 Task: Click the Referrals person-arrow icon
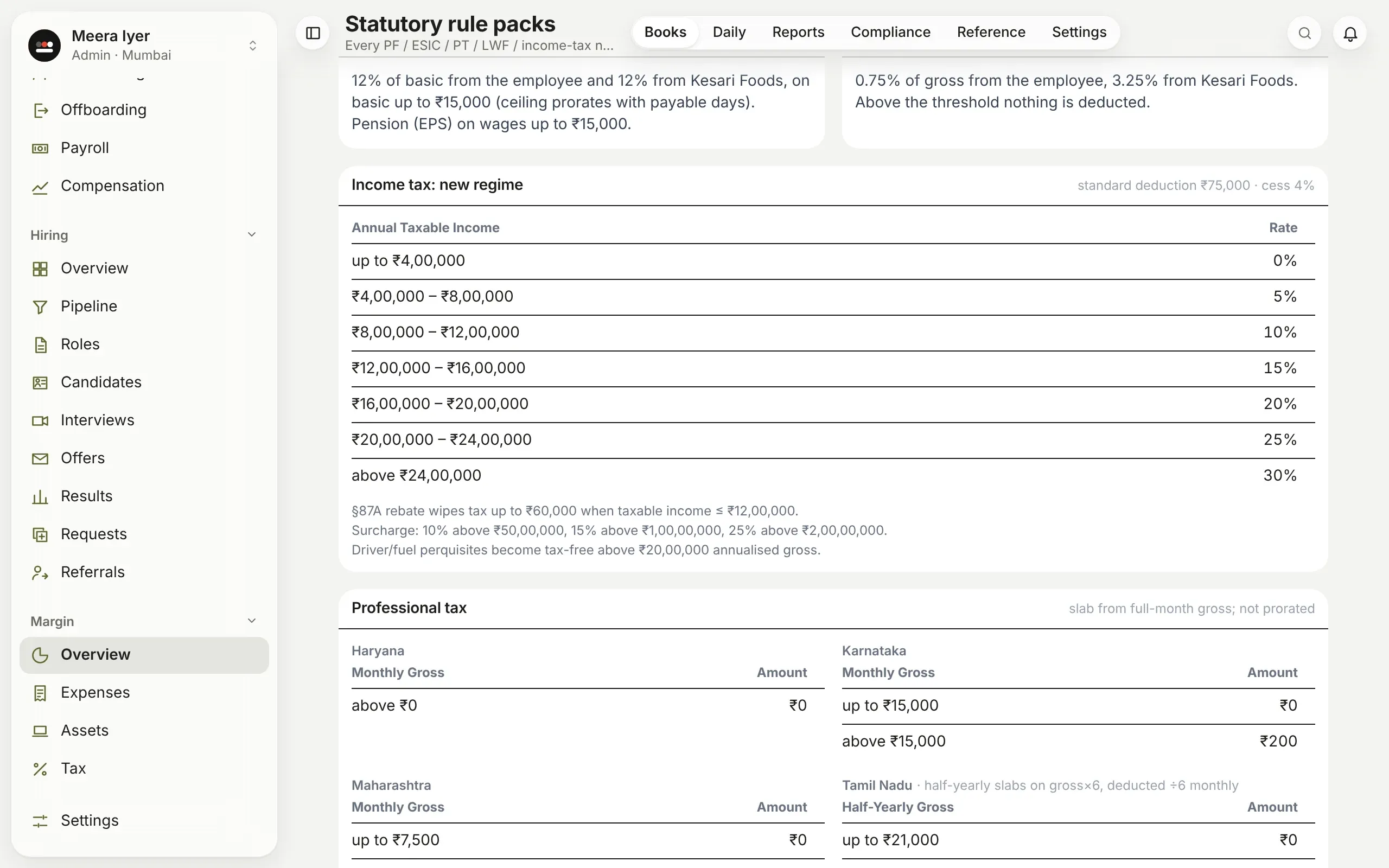[x=40, y=572]
